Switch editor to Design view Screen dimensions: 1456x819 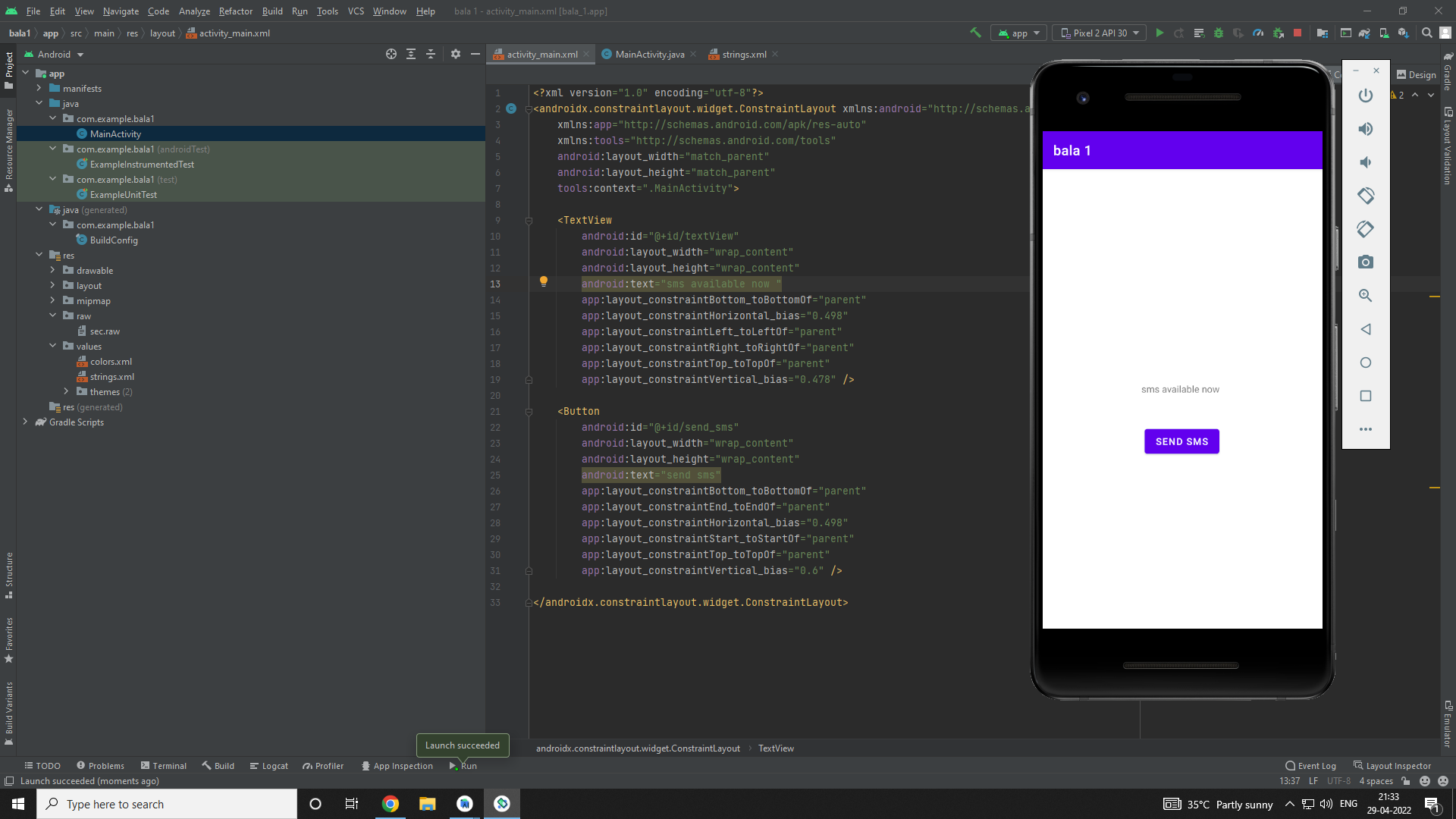click(x=1417, y=75)
